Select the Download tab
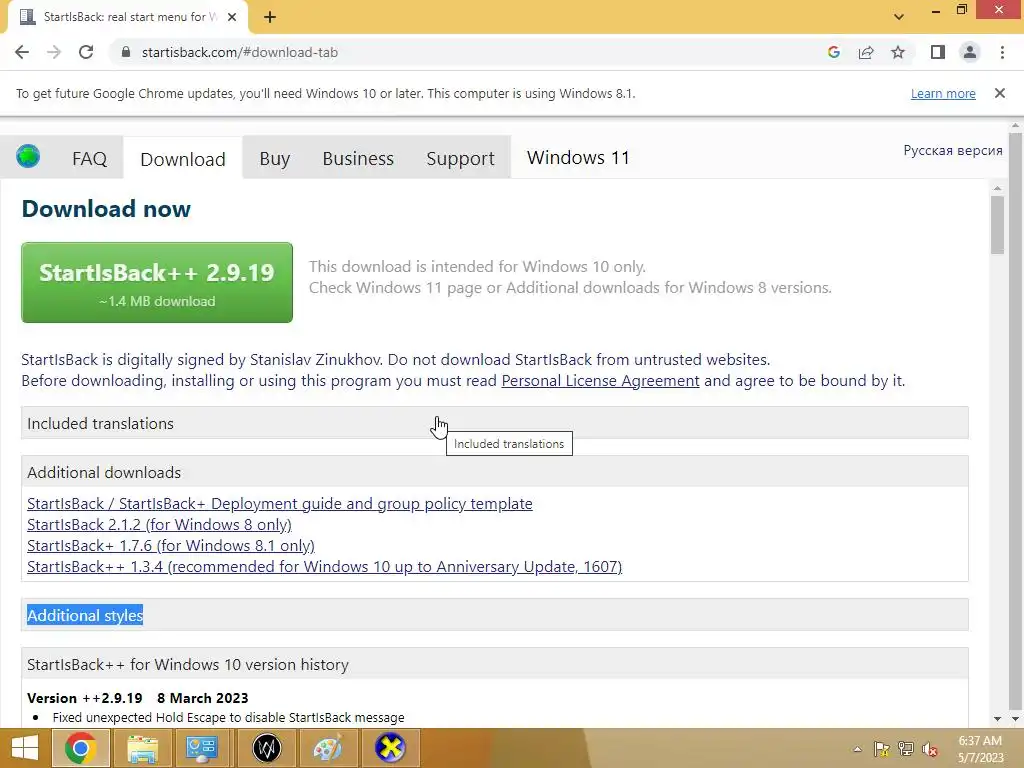Viewport: 1024px width, 768px height. coord(183,159)
